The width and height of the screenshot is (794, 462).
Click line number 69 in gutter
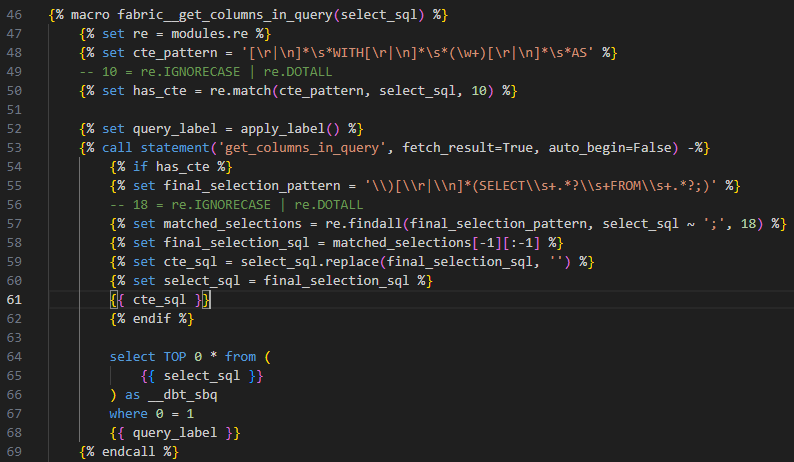pyautogui.click(x=14, y=452)
